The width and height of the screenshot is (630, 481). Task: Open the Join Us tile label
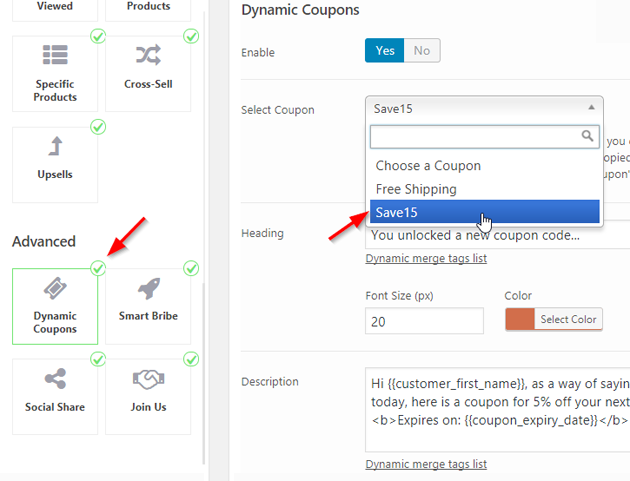click(x=148, y=407)
